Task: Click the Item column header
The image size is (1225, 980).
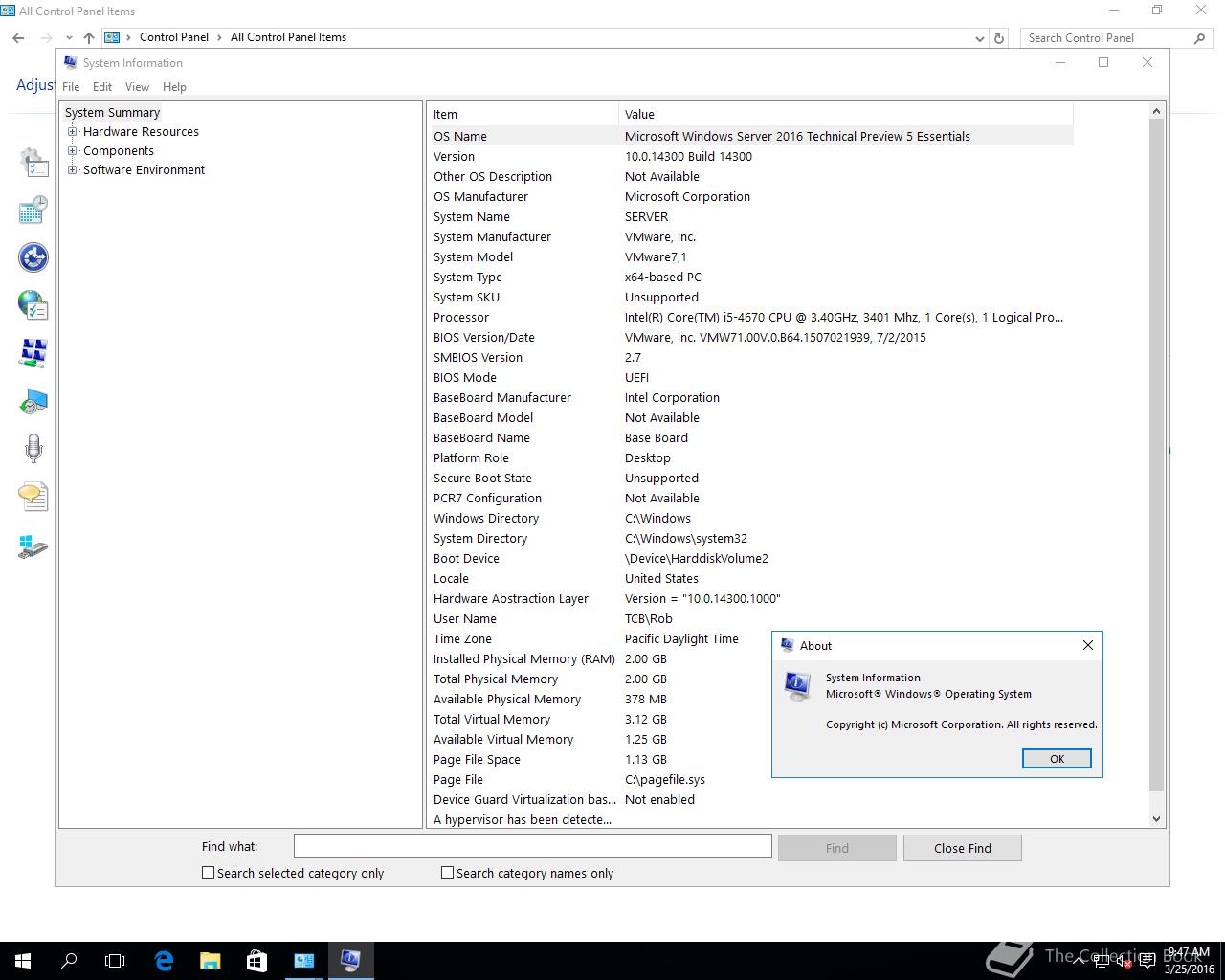Action: point(523,114)
